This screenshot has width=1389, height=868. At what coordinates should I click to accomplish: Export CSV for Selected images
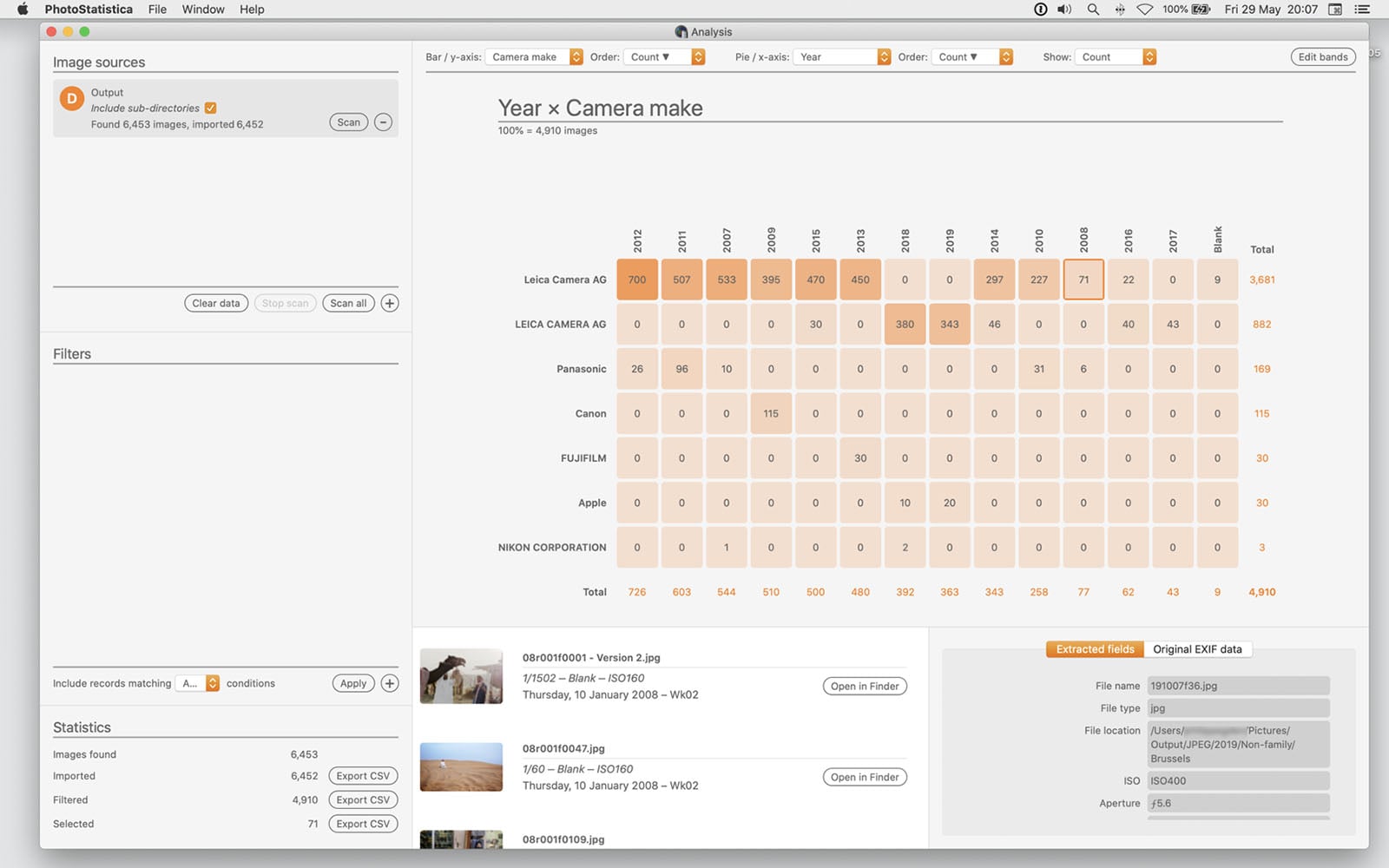[x=363, y=824]
